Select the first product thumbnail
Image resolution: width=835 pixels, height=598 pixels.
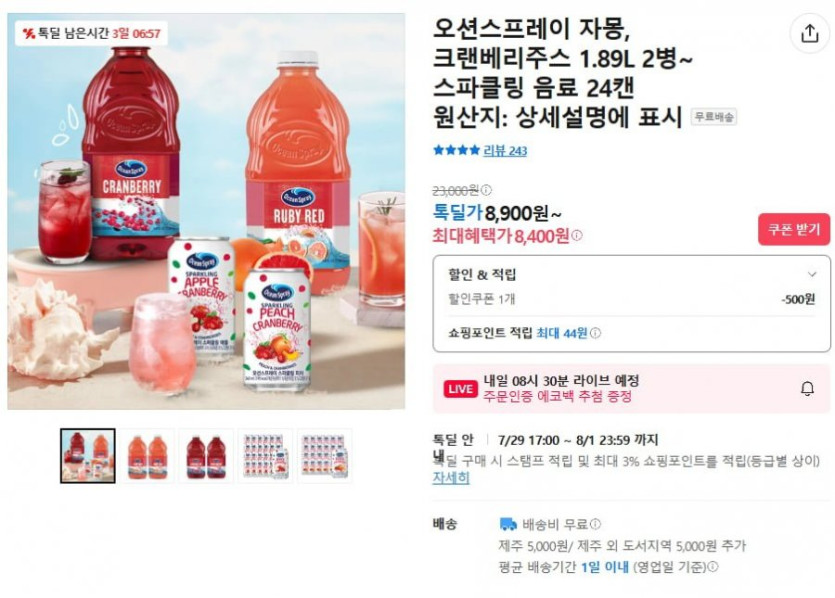click(88, 456)
